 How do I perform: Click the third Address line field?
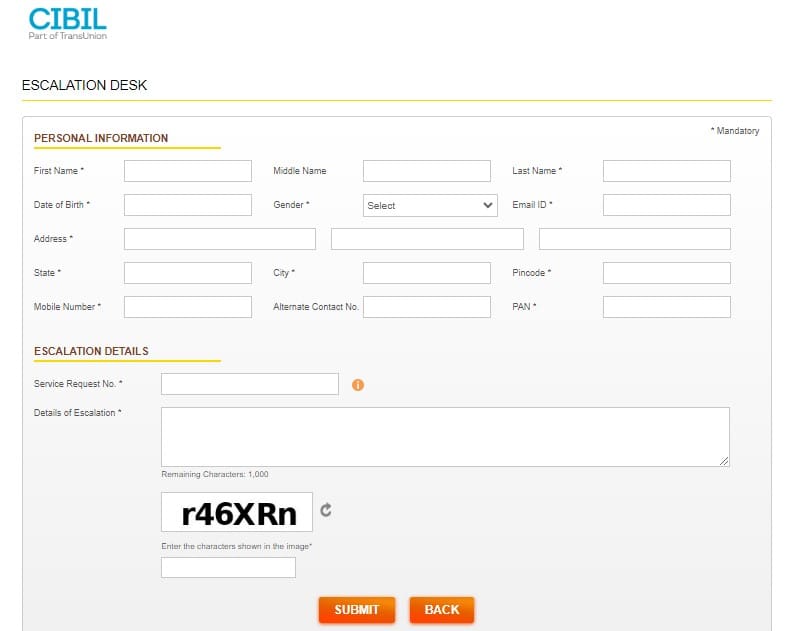pos(635,239)
